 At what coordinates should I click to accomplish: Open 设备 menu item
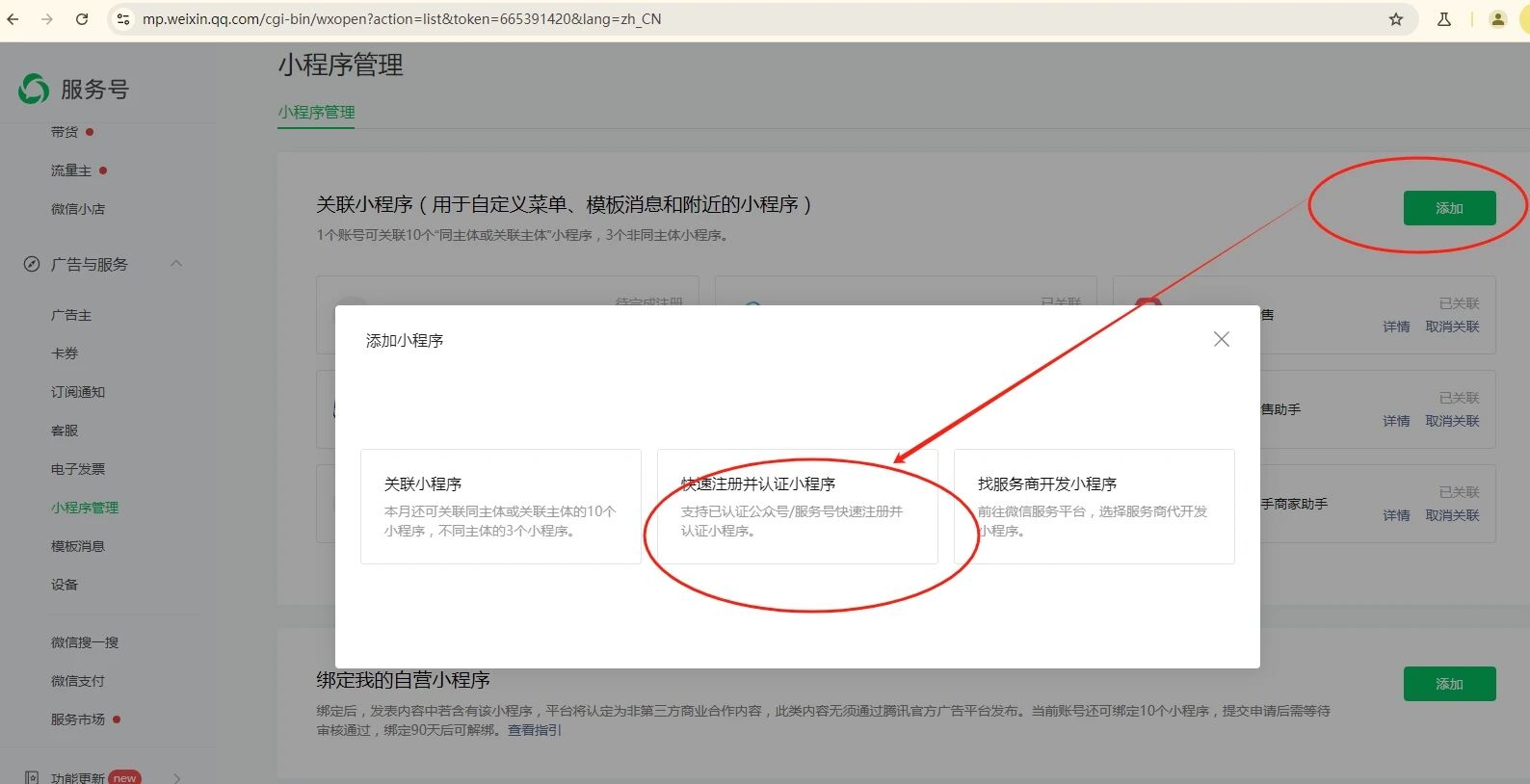click(65, 585)
